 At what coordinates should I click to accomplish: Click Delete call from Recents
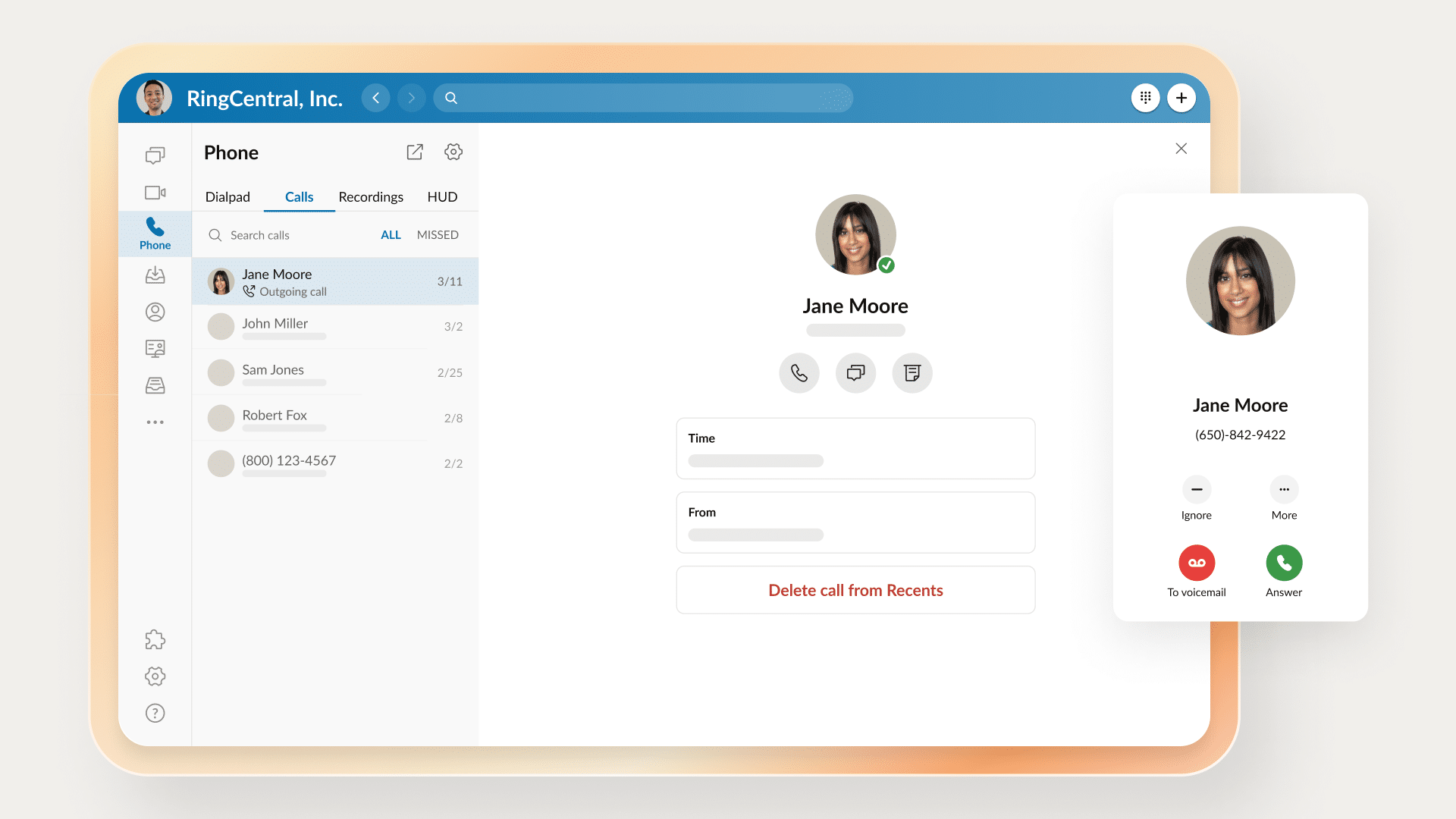[x=855, y=590]
